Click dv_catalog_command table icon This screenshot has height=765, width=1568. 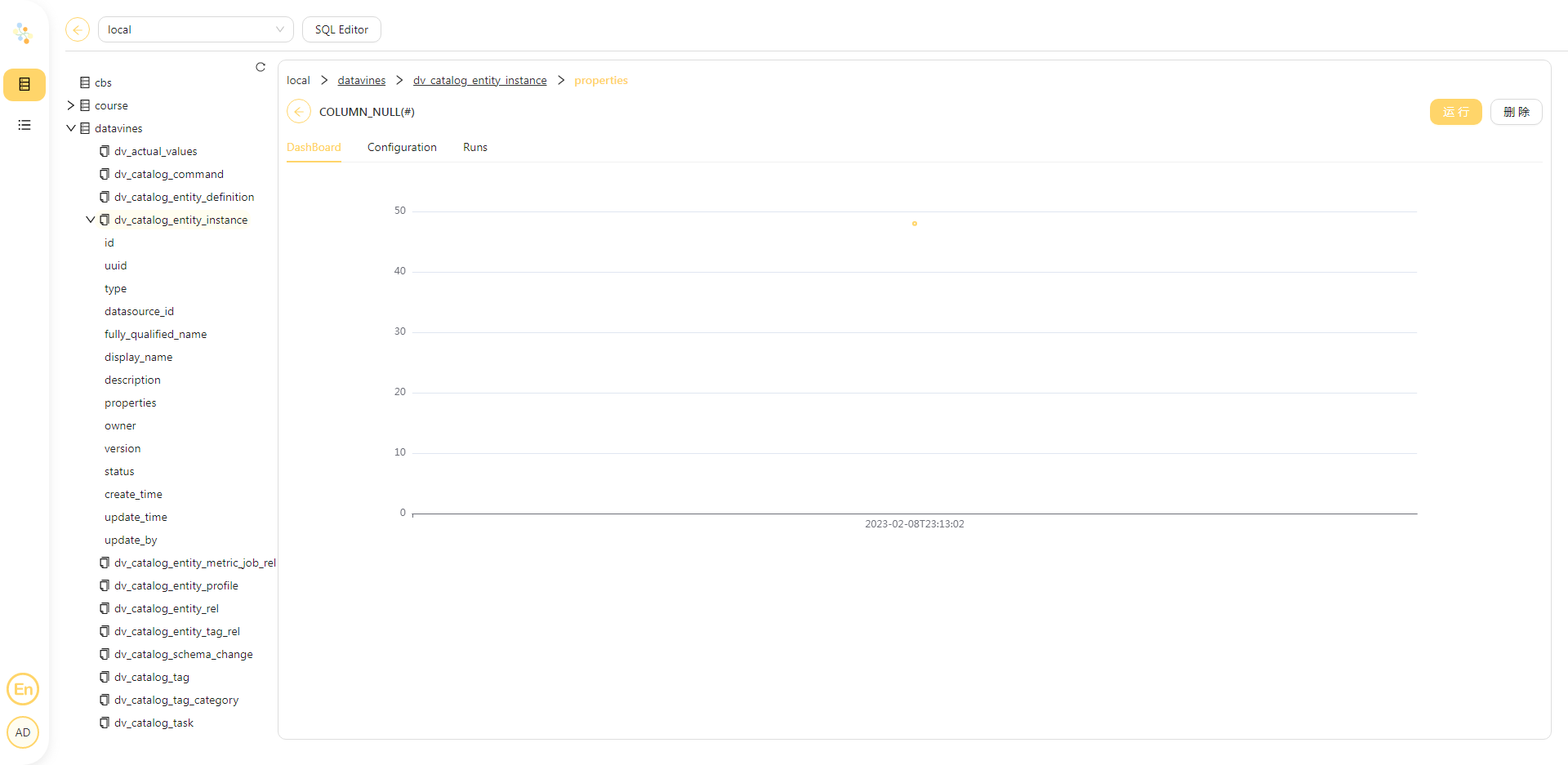point(105,174)
